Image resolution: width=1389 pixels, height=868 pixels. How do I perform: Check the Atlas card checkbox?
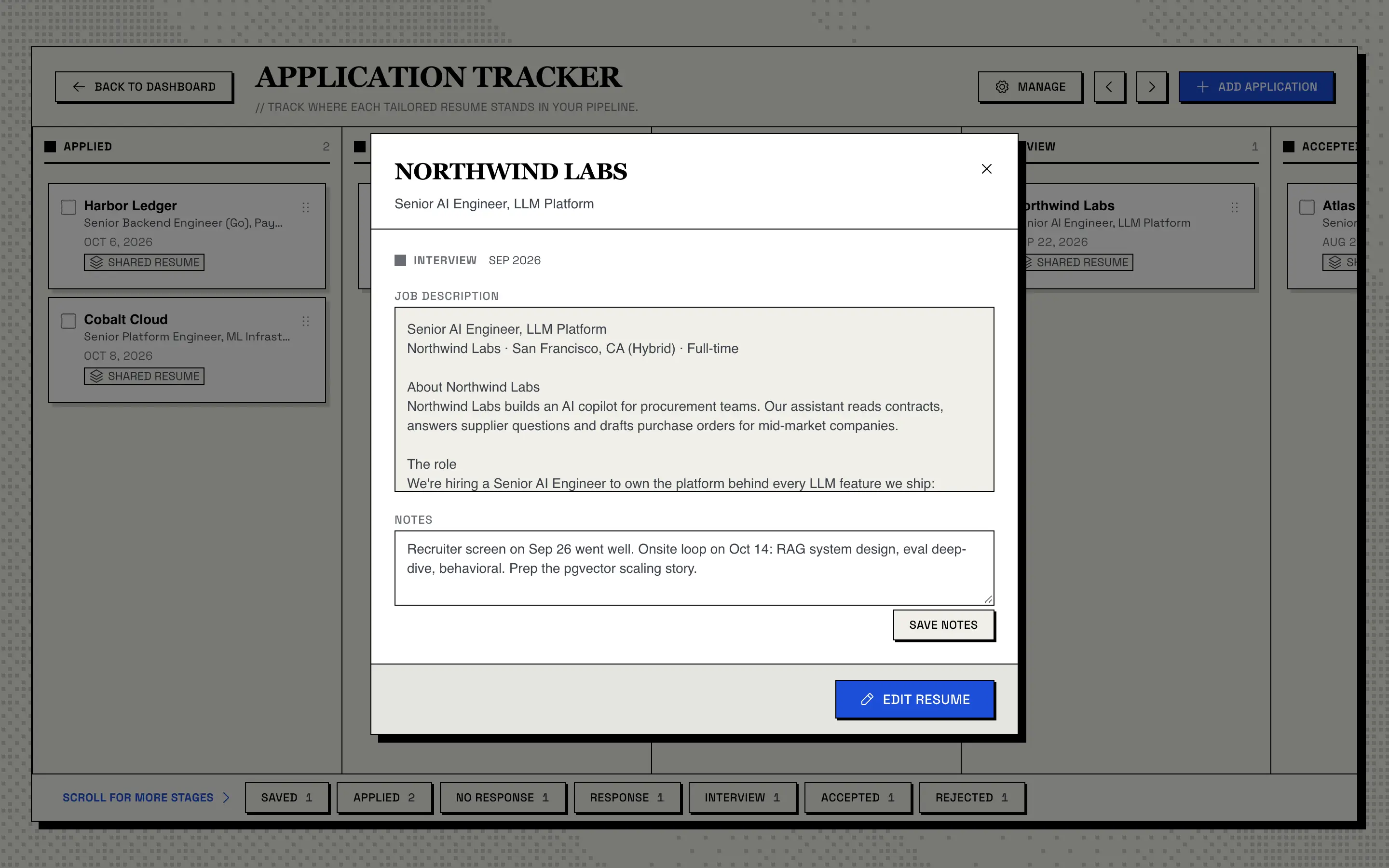[x=1307, y=207]
